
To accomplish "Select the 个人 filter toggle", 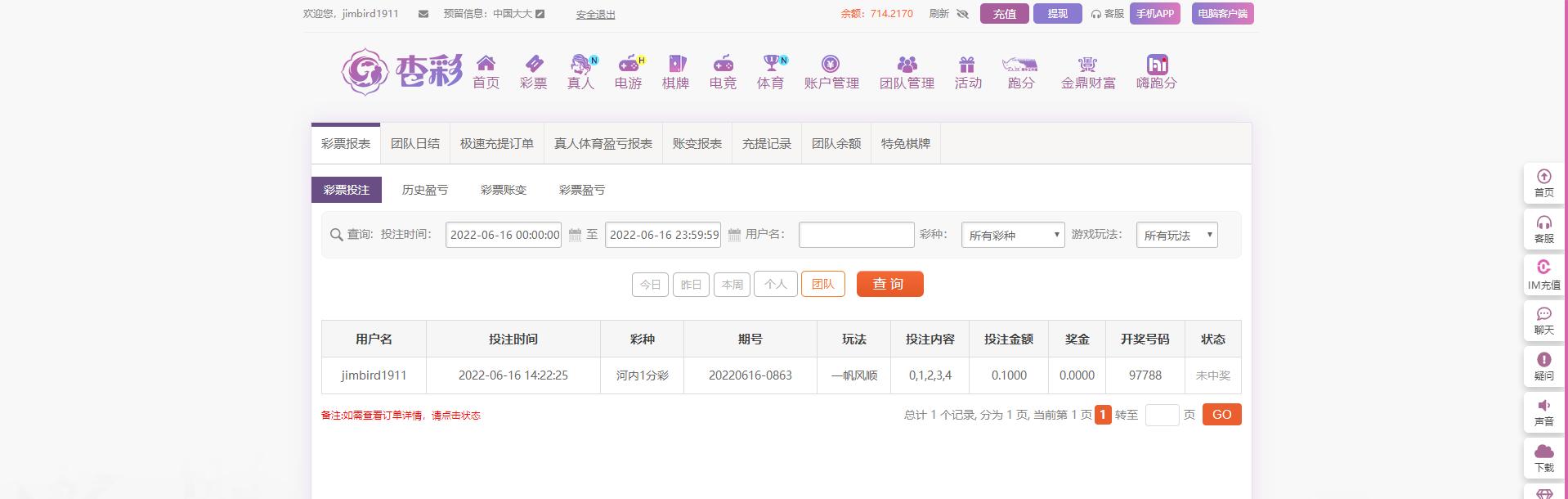I will pyautogui.click(x=775, y=284).
